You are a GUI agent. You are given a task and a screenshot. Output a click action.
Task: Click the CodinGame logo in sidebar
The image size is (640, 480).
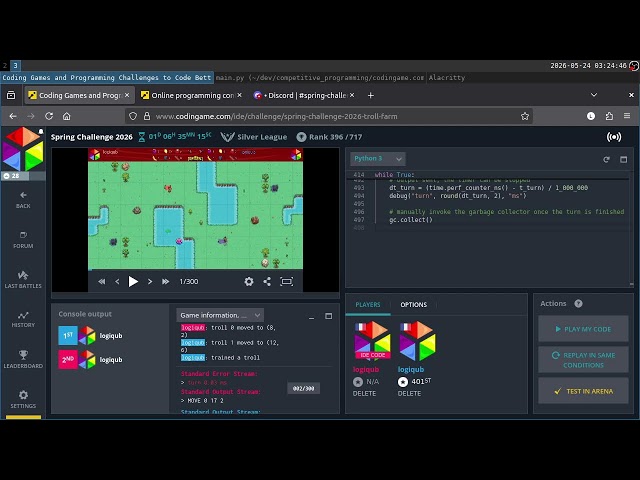pos(23,149)
